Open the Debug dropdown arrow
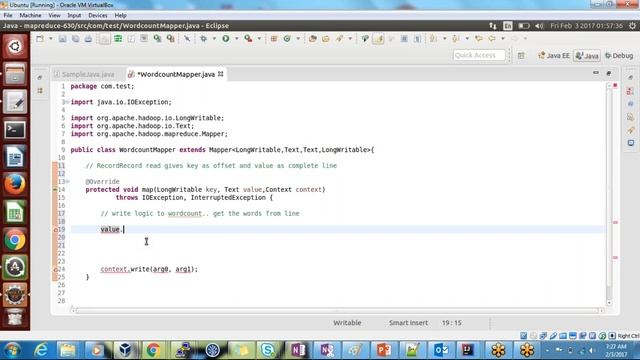640x360 pixels. click(x=214, y=39)
